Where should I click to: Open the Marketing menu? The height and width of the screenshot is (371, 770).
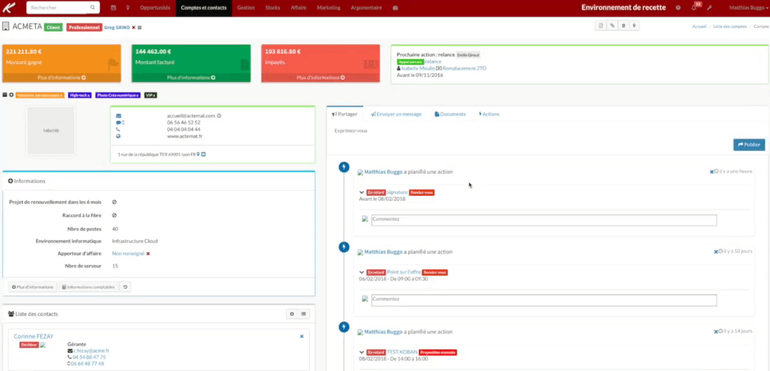pos(328,8)
